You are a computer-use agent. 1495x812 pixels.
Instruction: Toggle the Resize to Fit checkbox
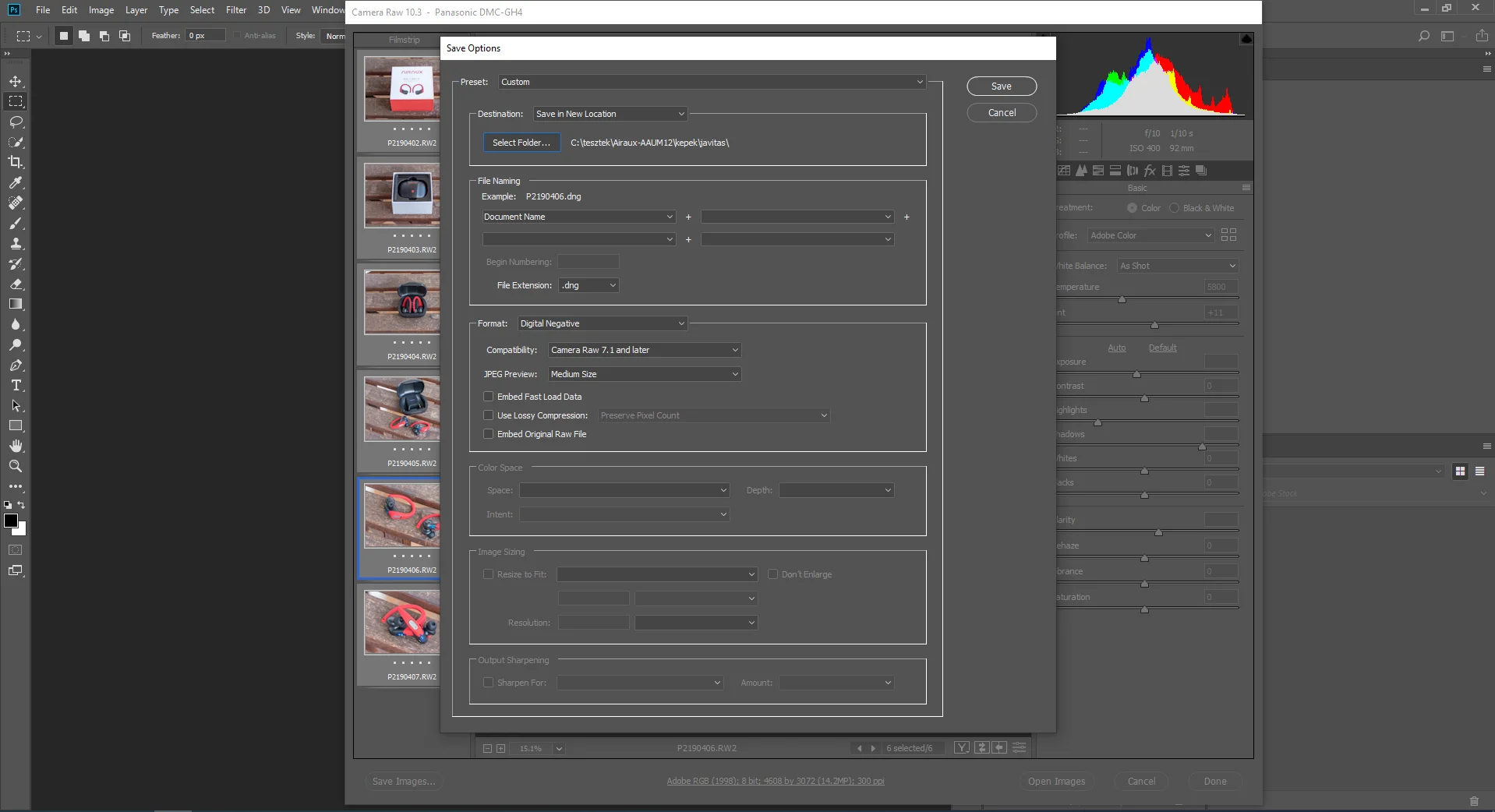pyautogui.click(x=489, y=574)
